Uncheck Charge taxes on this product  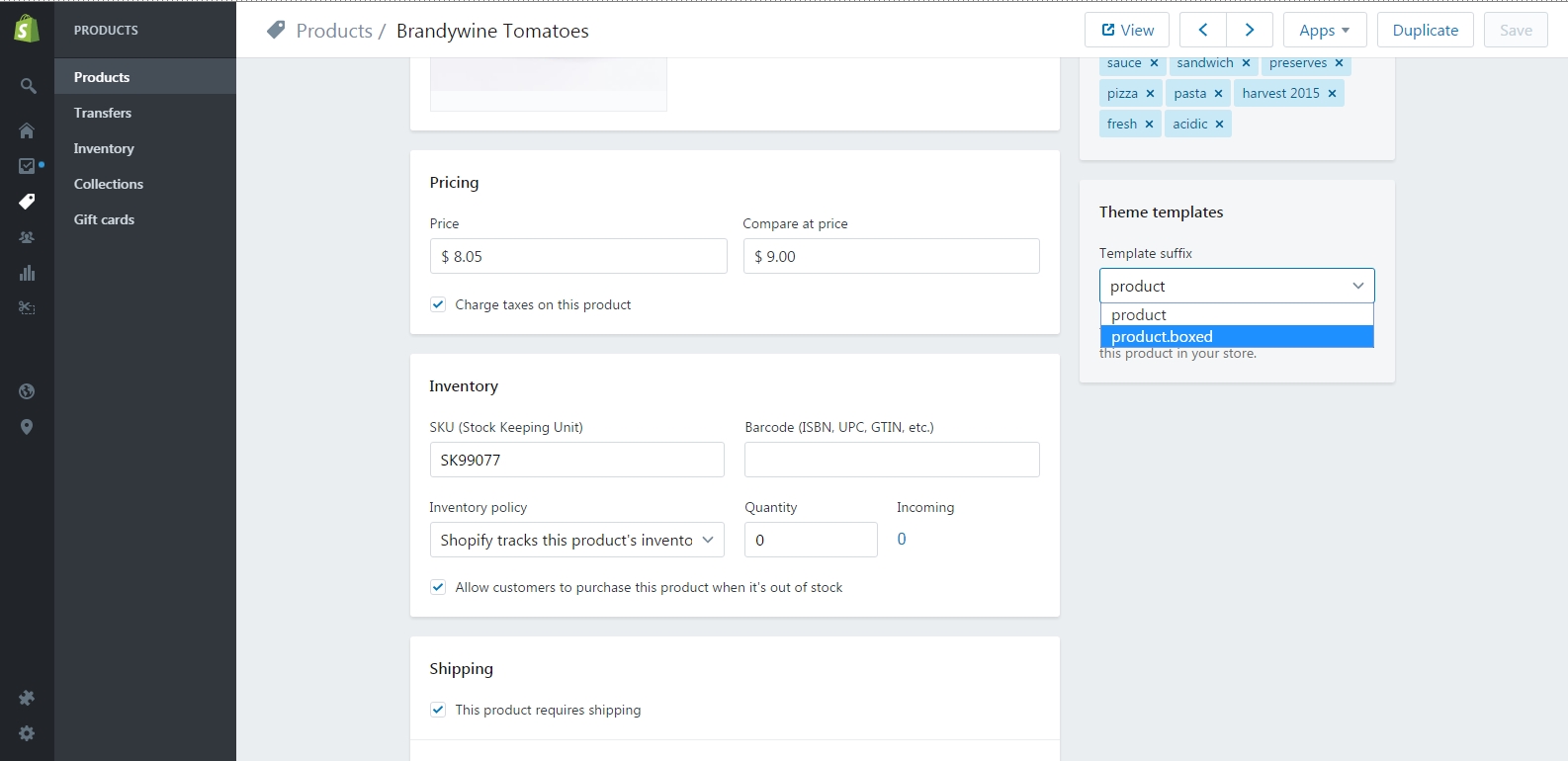tap(438, 304)
